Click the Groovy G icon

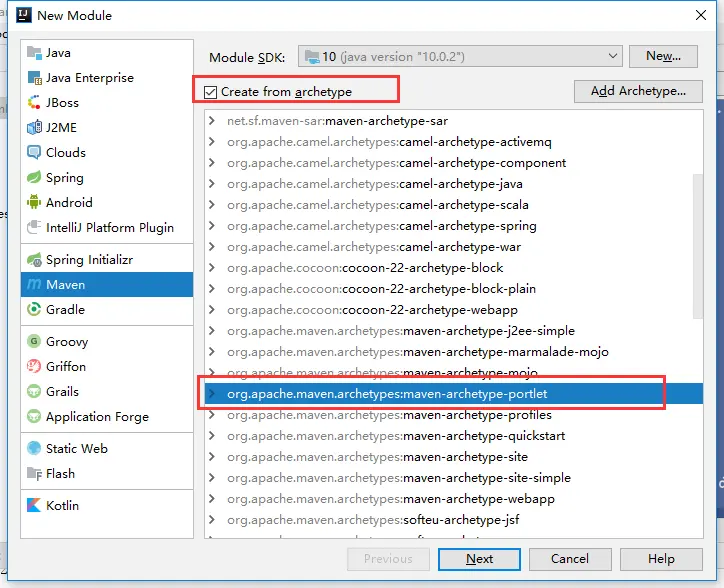(x=34, y=341)
